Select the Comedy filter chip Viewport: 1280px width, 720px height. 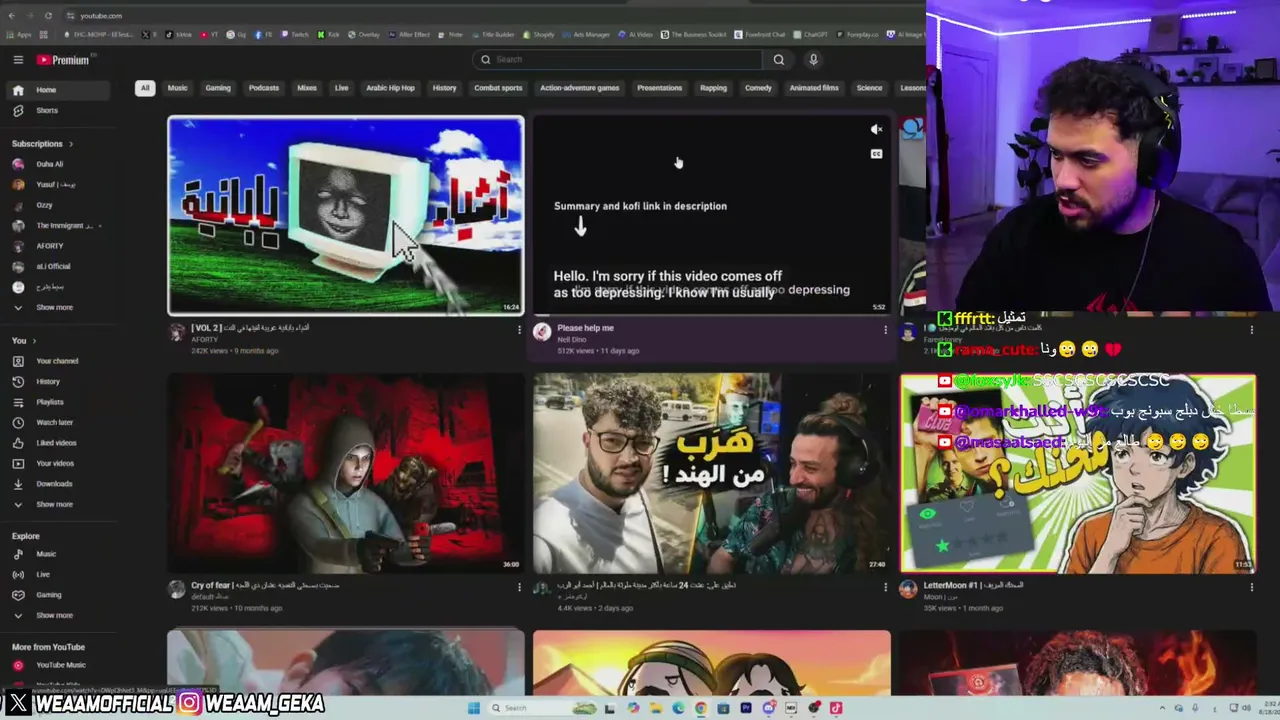(758, 88)
